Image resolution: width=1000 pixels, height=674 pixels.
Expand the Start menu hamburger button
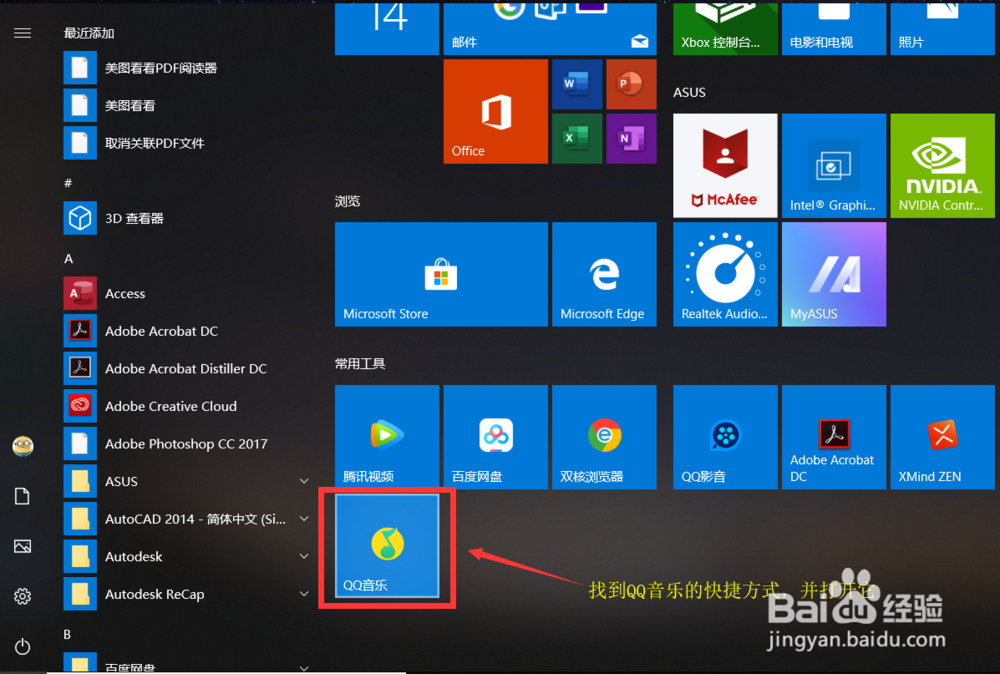point(22,33)
